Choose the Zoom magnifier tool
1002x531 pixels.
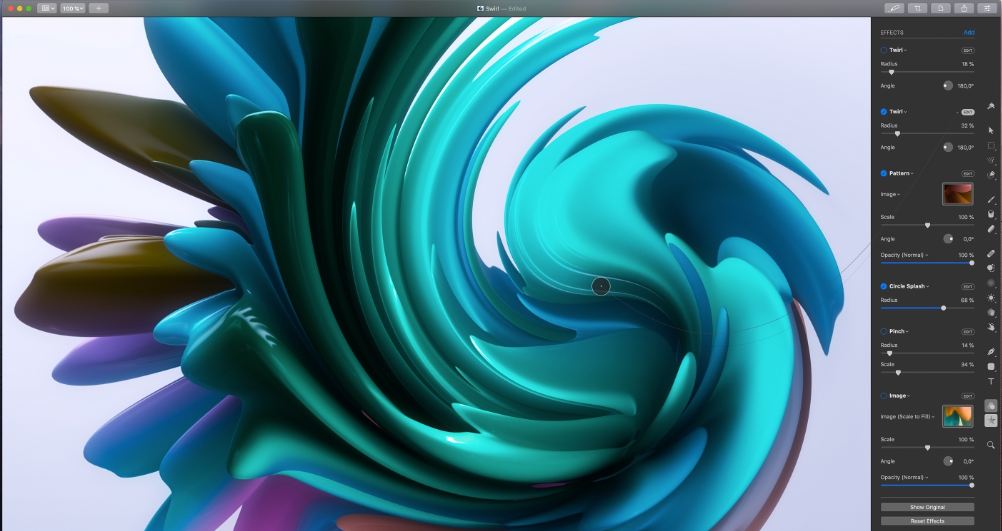click(991, 444)
